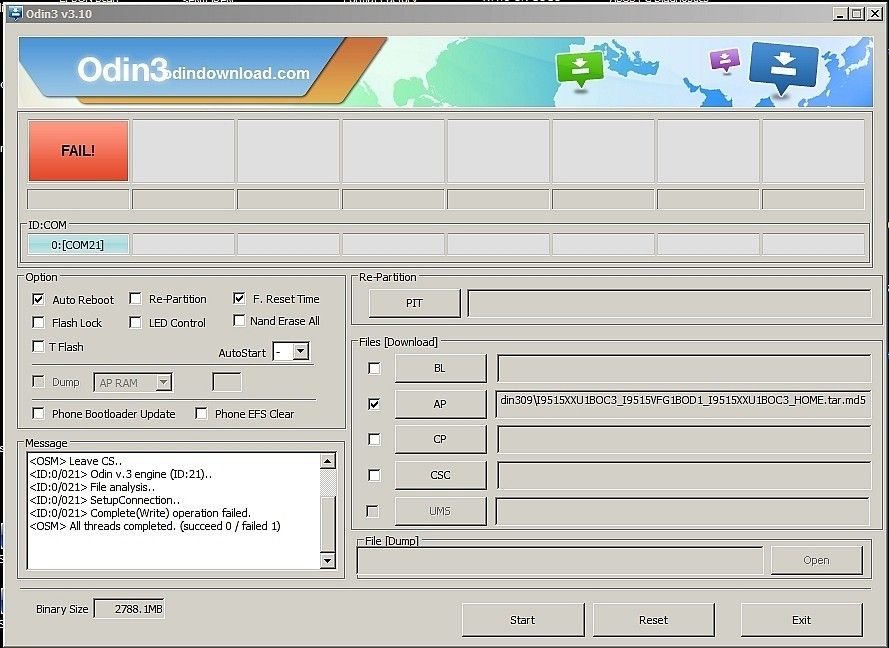Click 'Complete(Write) operation failed.' log line

click(x=140, y=513)
